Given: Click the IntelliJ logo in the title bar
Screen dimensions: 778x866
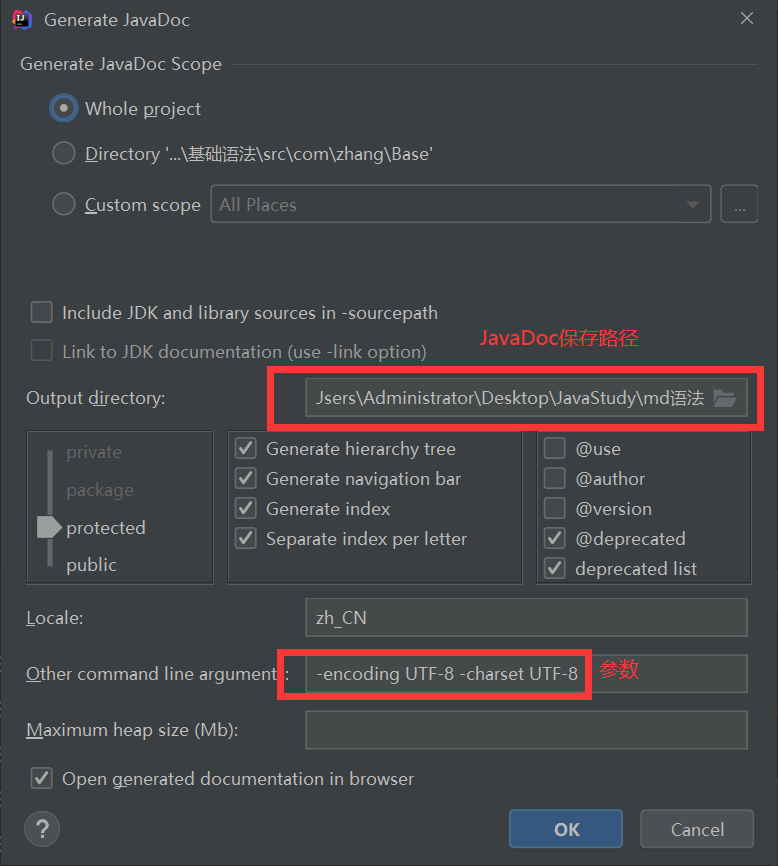Looking at the screenshot, I should tap(22, 19).
